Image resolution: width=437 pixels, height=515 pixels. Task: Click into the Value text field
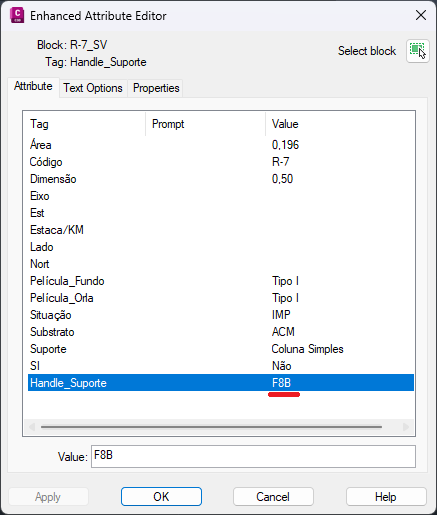(x=253, y=456)
